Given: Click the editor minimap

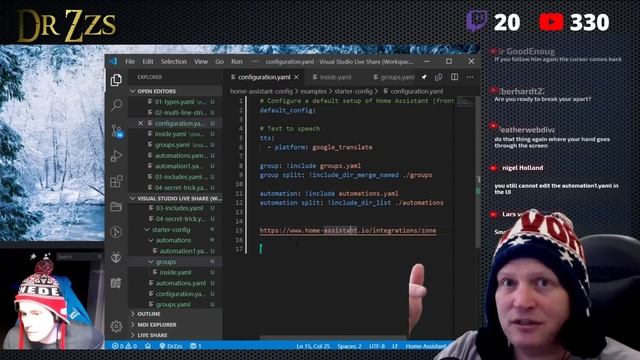Looking at the screenshot, I should 465,103.
